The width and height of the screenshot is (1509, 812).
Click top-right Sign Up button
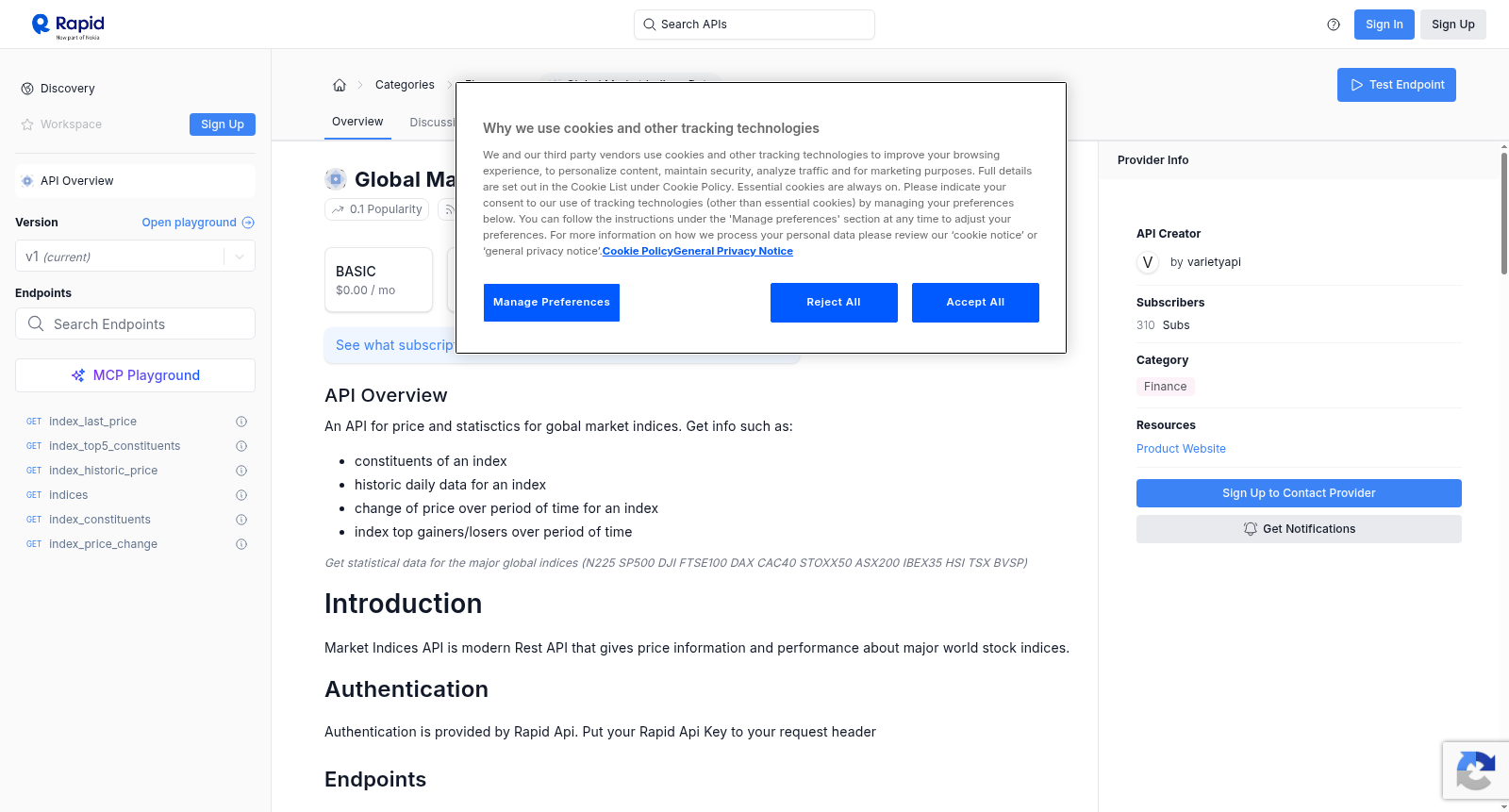(1453, 25)
